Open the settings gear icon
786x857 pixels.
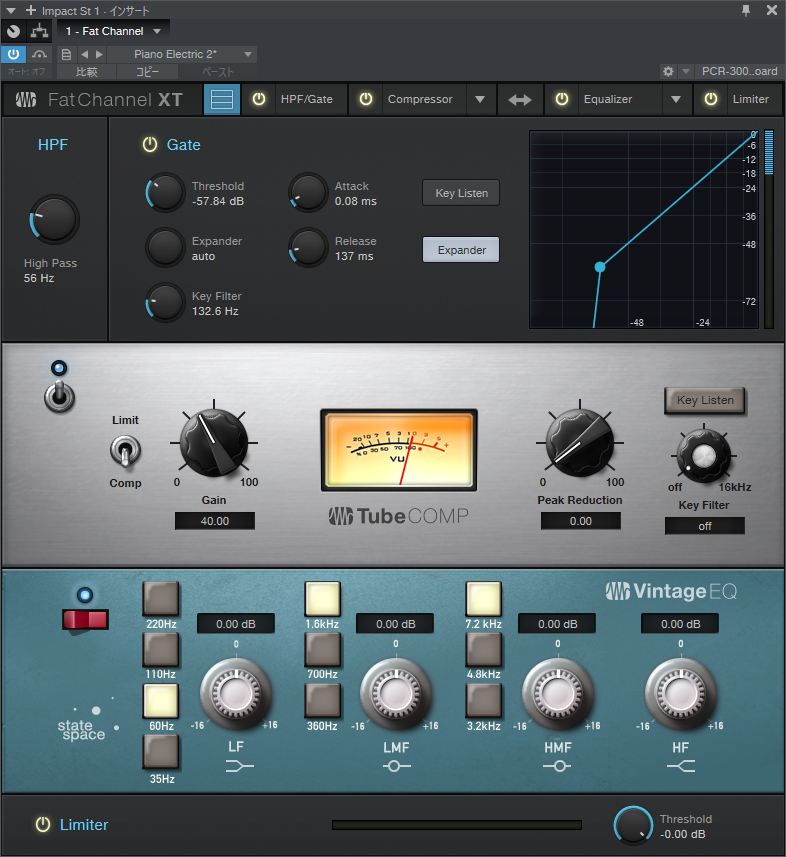[668, 71]
